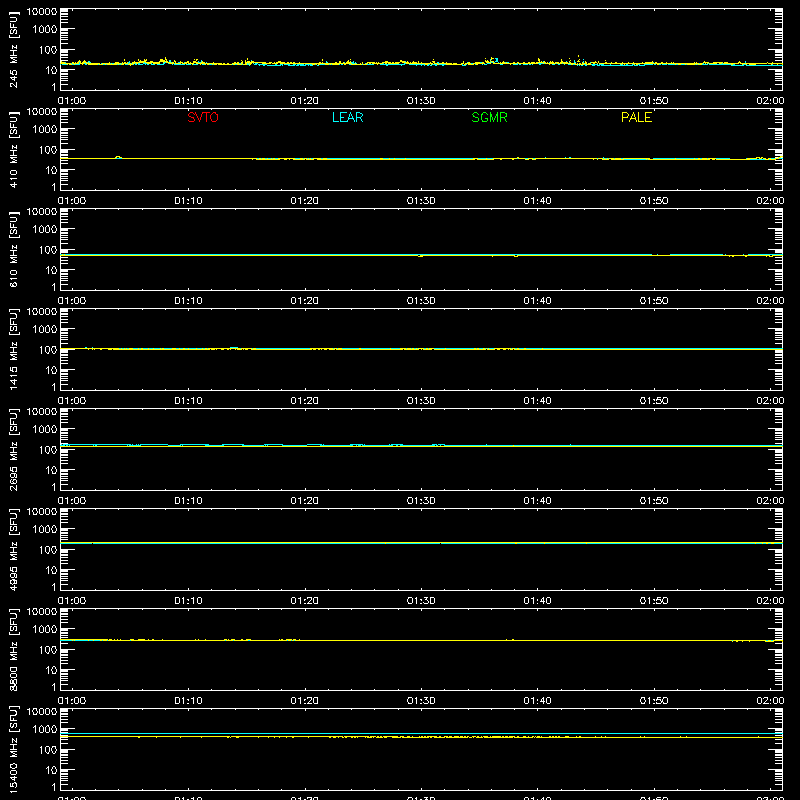The image size is (800, 800).
Task: Click 01:30 time label of 245 MHz plot
Action: (x=421, y=101)
